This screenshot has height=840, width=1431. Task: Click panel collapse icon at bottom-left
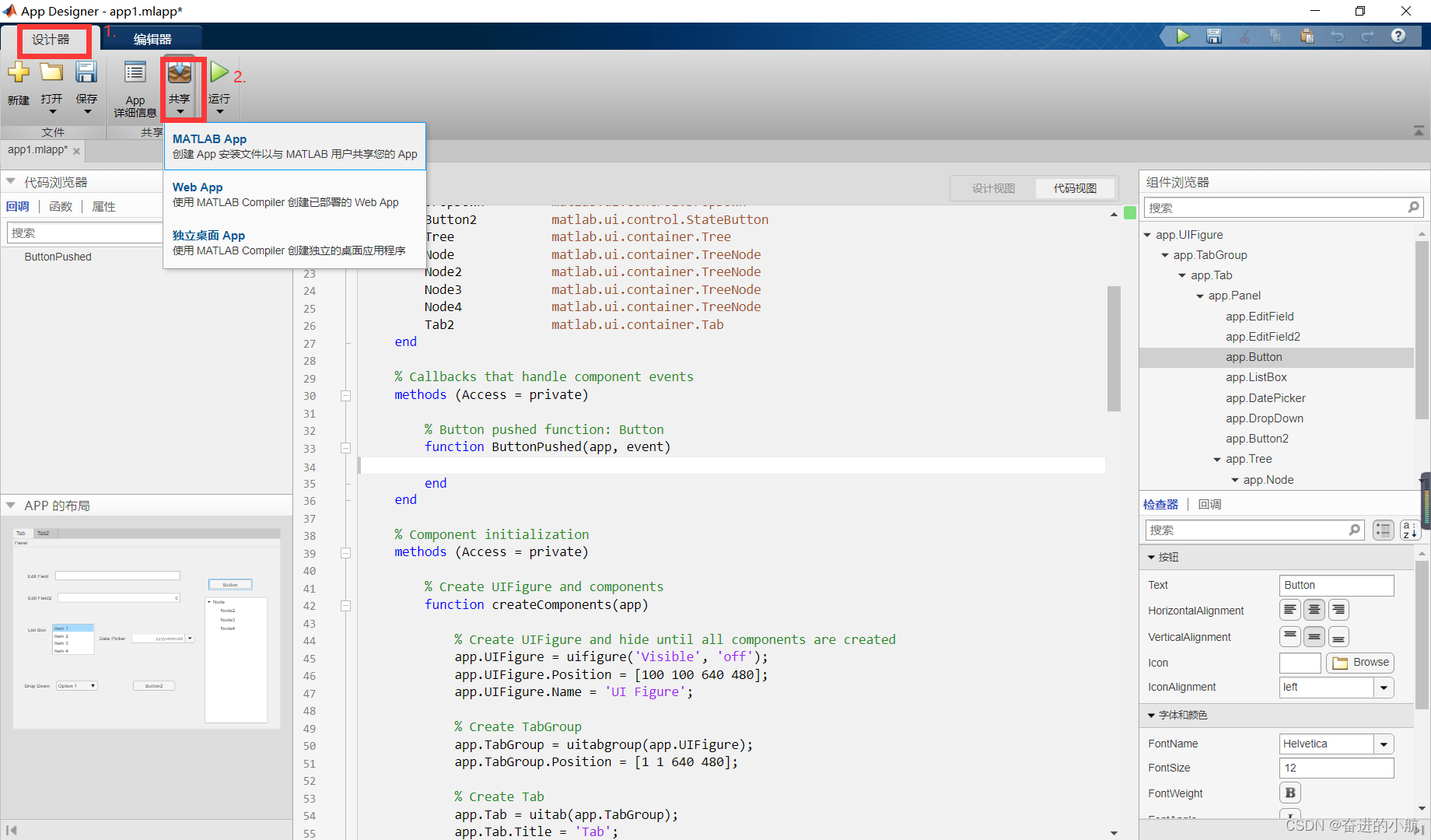click(11, 830)
